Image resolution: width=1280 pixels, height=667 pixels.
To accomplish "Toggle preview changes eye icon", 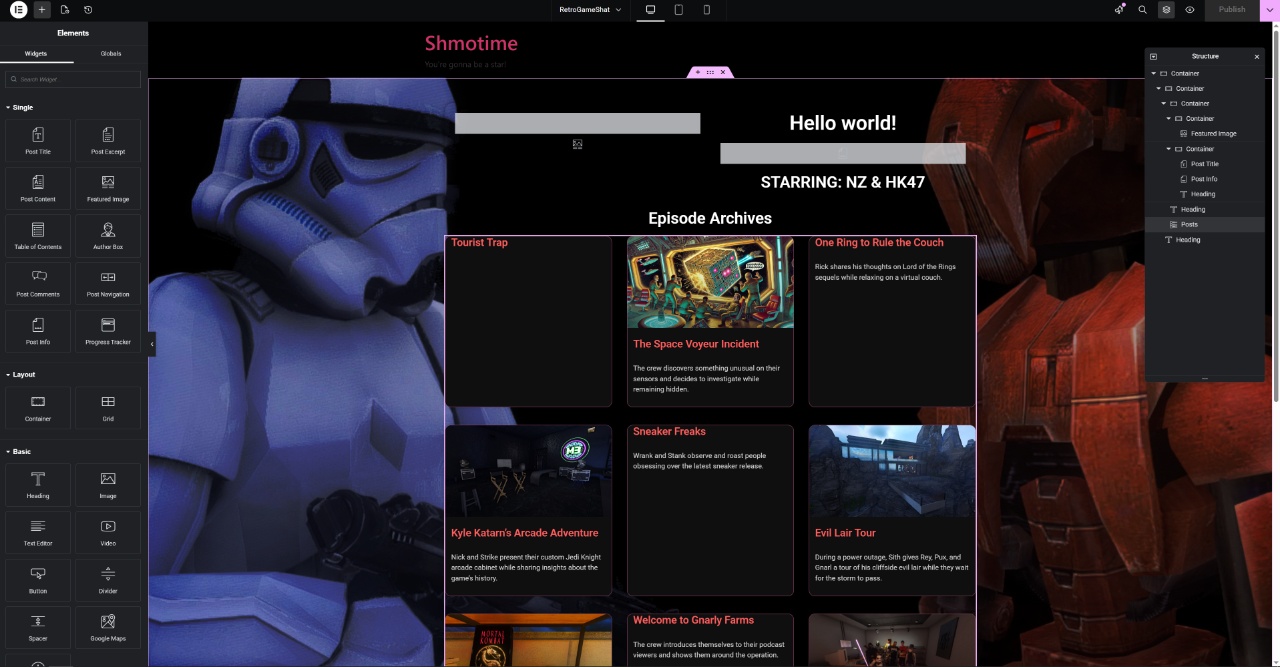I will point(1190,10).
